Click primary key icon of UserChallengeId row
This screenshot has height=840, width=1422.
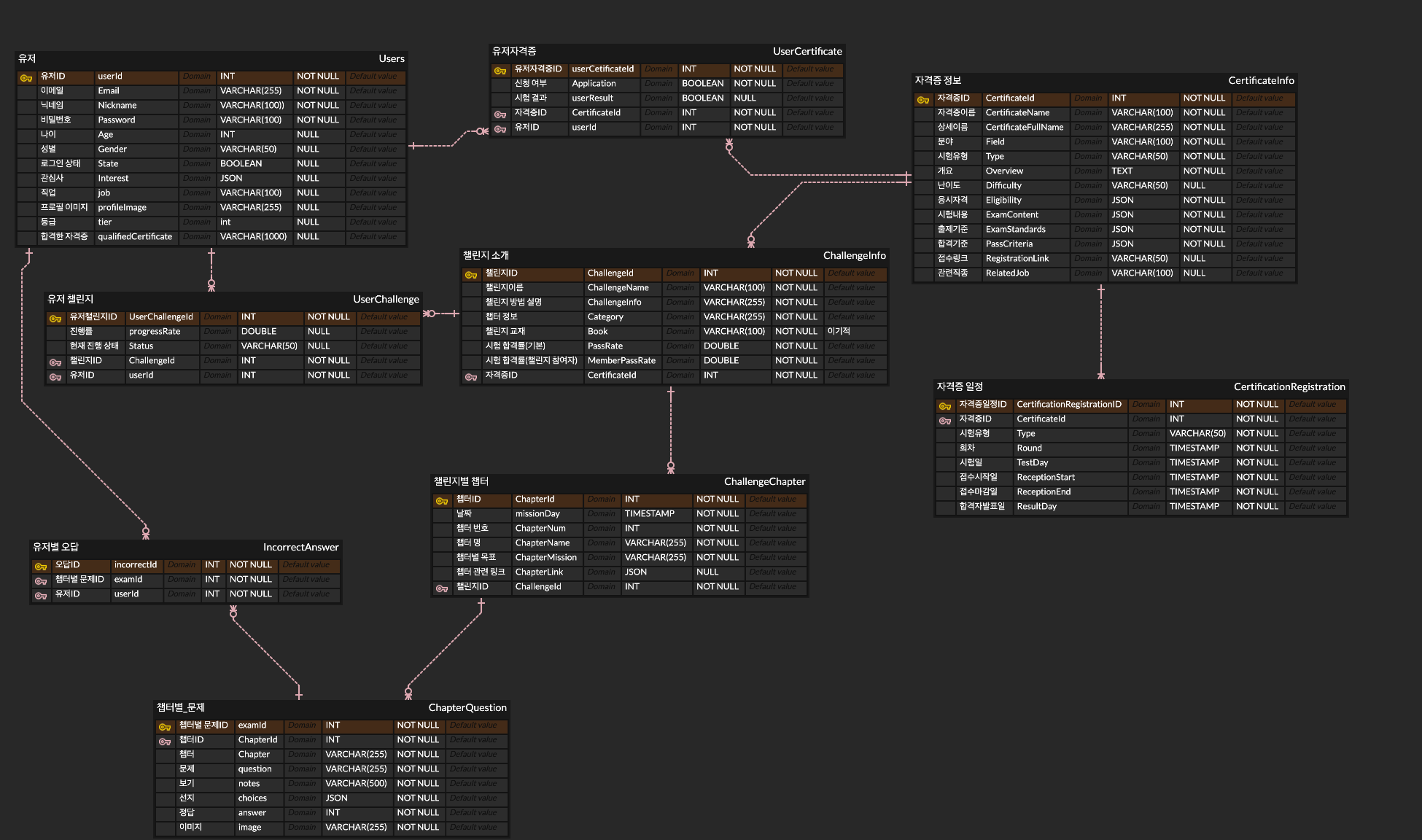[55, 318]
